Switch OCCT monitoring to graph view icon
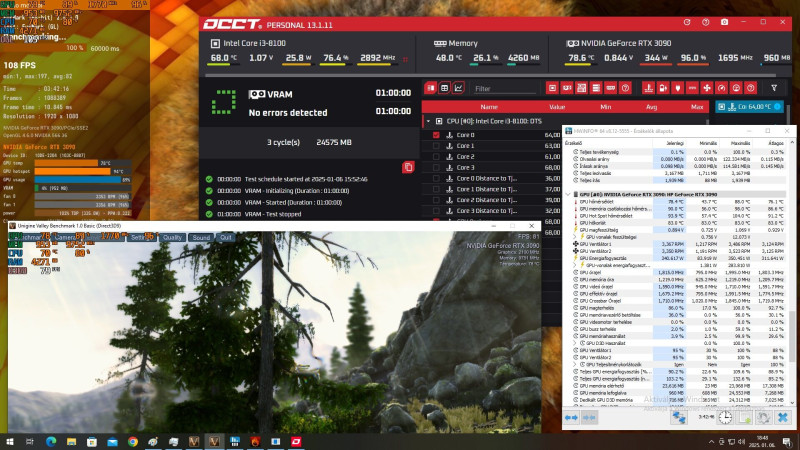Viewport: 800px width, 450px height. (x=458, y=88)
